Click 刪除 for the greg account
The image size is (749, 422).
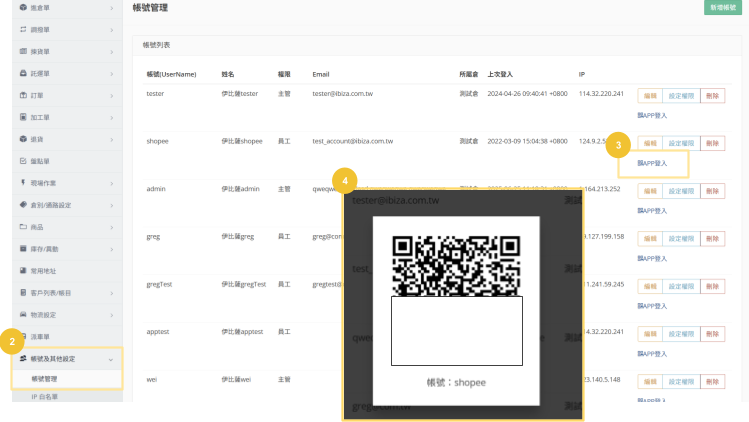point(713,238)
